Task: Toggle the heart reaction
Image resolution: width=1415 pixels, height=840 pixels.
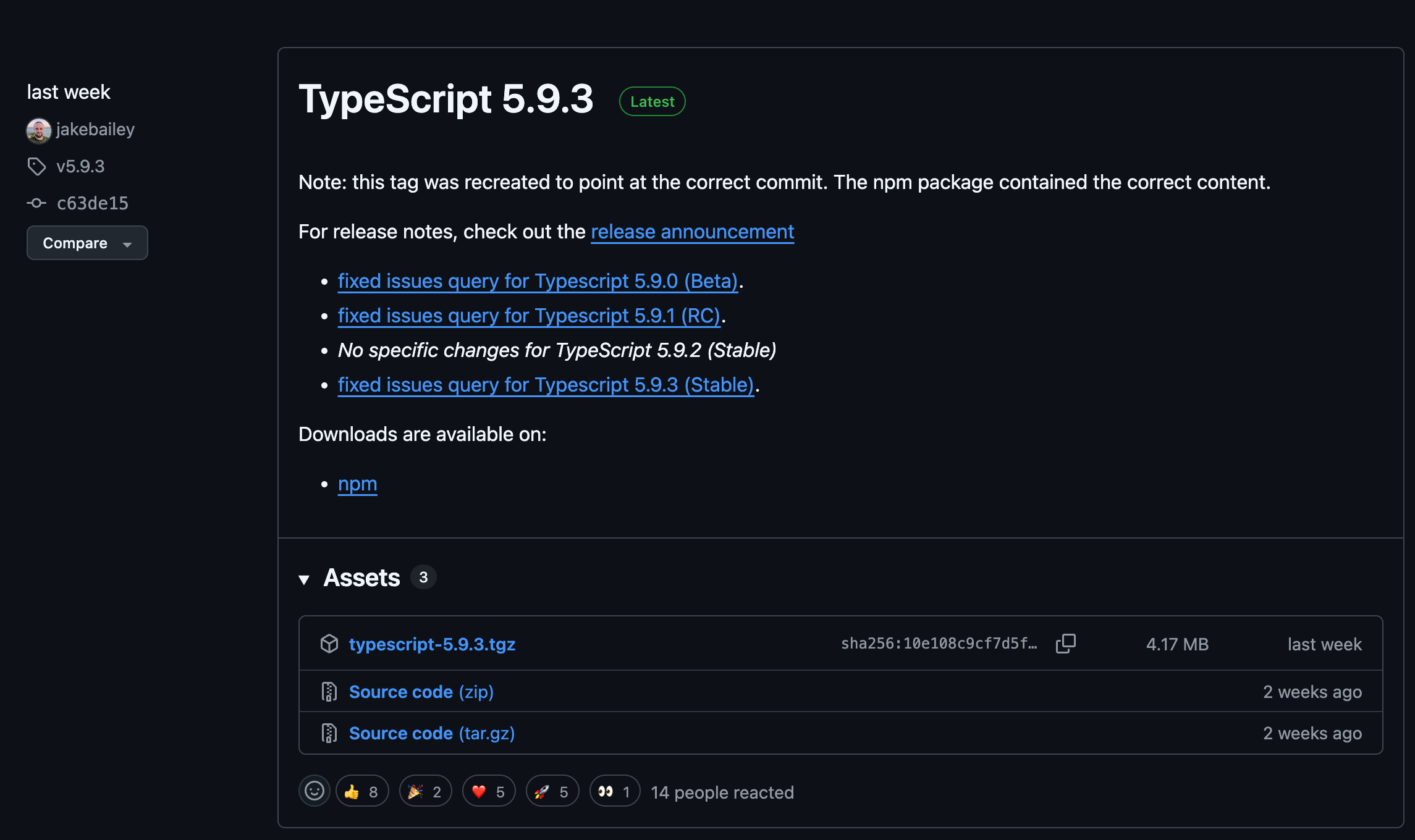Action: click(488, 791)
